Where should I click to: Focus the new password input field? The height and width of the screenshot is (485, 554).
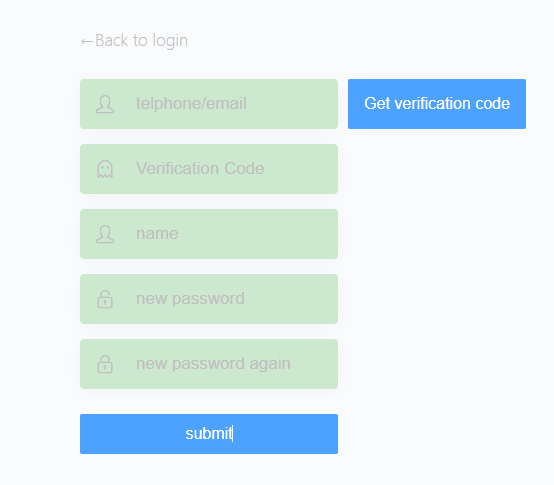click(209, 299)
